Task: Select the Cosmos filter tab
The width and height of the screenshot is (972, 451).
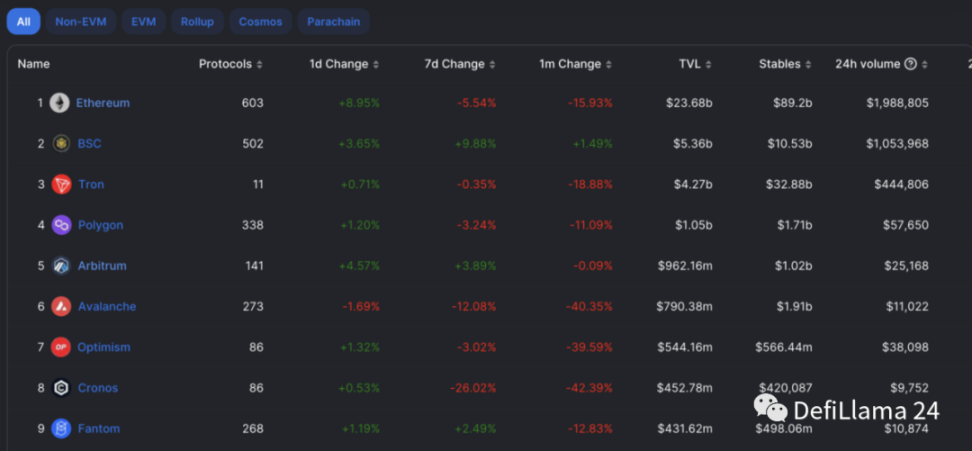Action: click(260, 21)
